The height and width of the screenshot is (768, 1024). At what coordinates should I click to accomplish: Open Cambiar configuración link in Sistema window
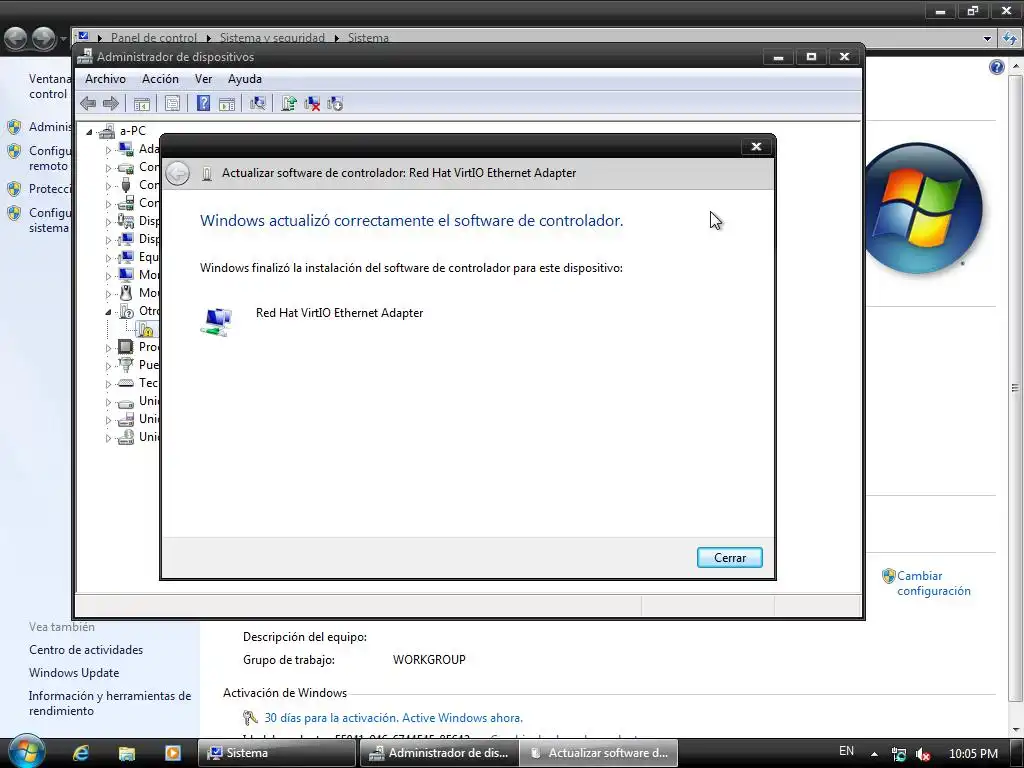point(933,583)
